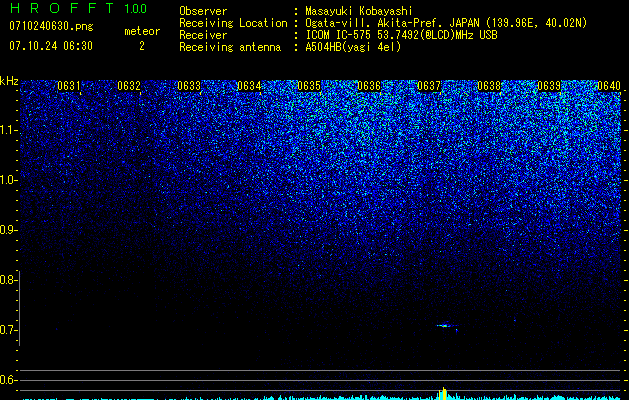Click time marker 0636
Image resolution: width=629 pixels, height=400 pixels.
tap(369, 86)
